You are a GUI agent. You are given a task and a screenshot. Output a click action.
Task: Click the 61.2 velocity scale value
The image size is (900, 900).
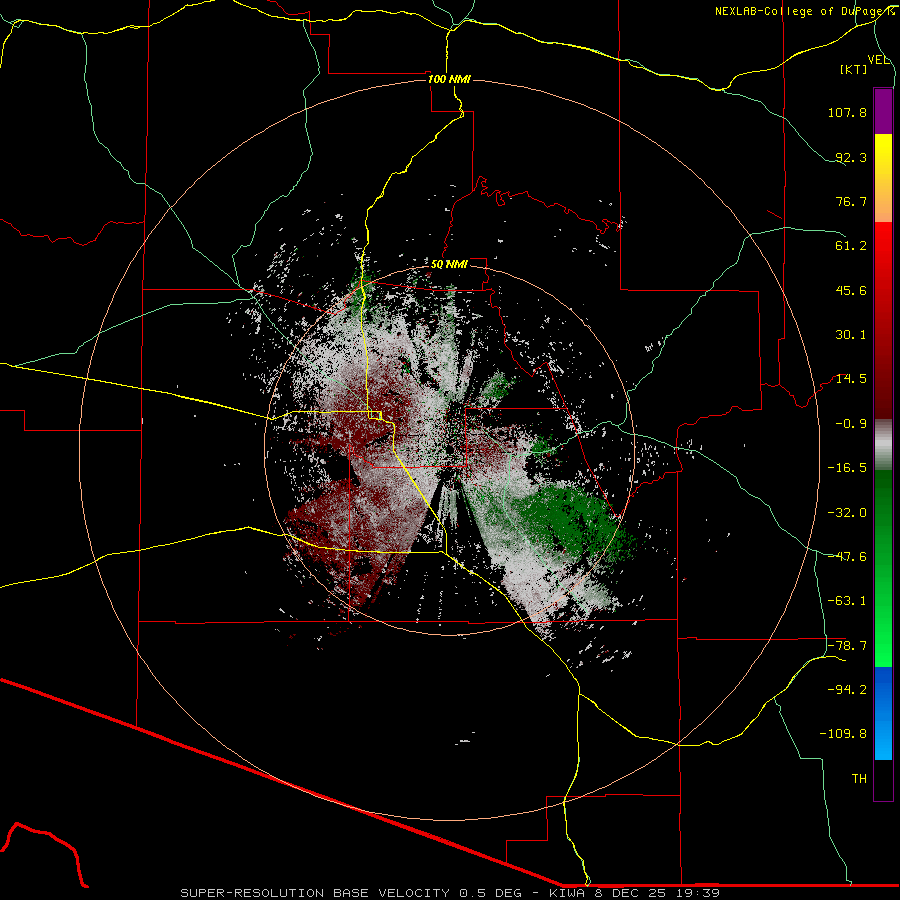pyautogui.click(x=851, y=246)
